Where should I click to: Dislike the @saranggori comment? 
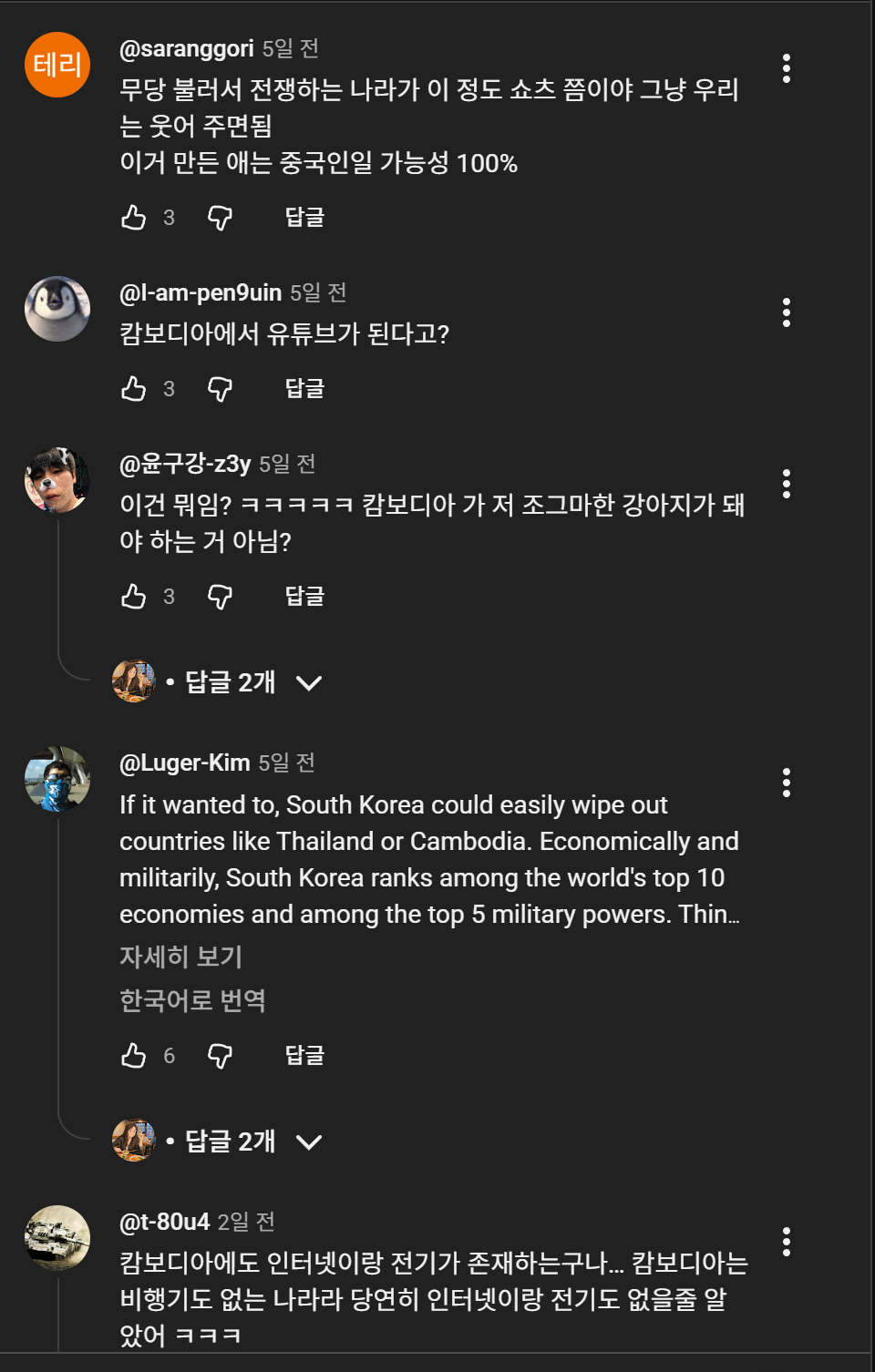click(220, 218)
